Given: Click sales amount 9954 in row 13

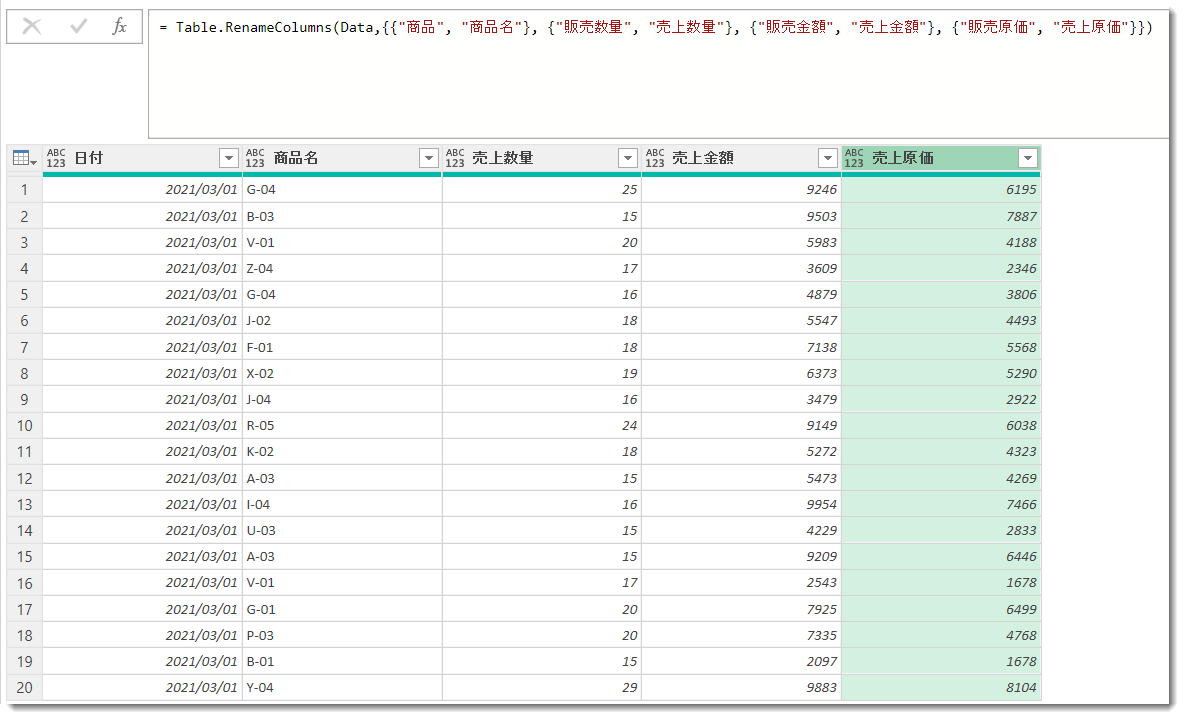Looking at the screenshot, I should [x=741, y=504].
